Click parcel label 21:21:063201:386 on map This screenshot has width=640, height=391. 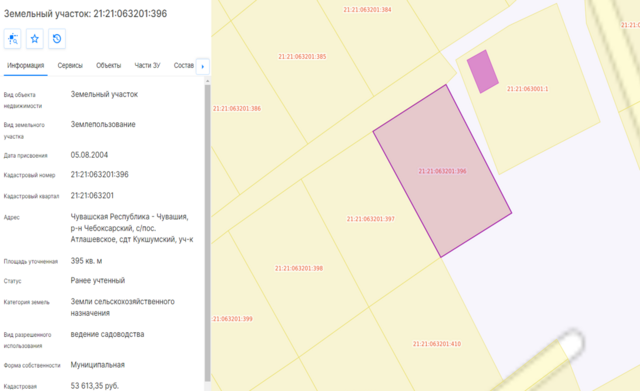[237, 108]
